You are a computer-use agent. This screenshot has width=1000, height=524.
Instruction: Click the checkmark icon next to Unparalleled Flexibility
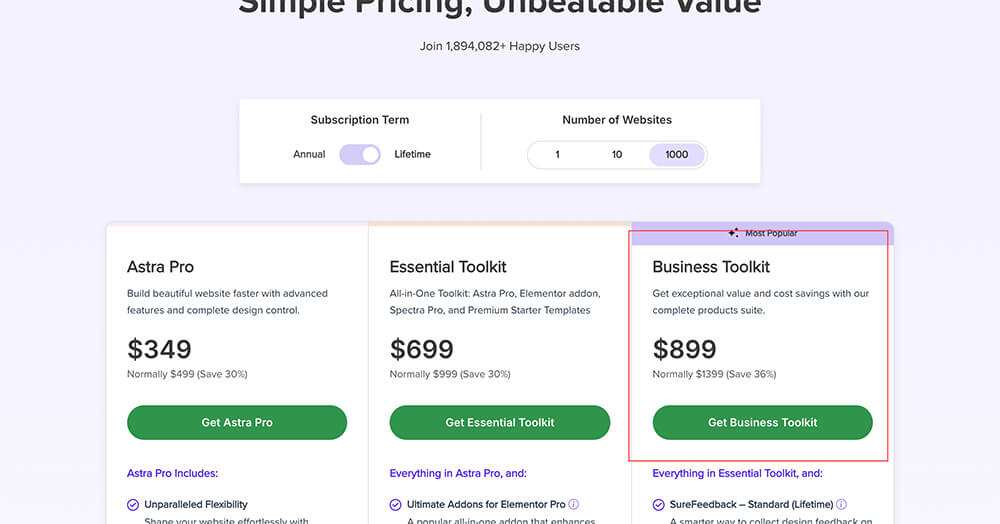133,505
